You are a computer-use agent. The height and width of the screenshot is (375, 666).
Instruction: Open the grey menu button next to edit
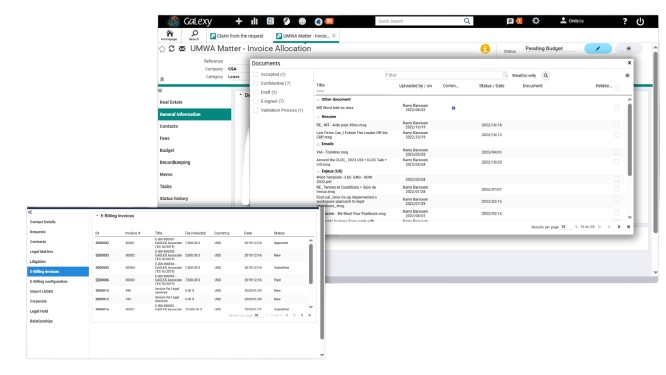point(629,48)
